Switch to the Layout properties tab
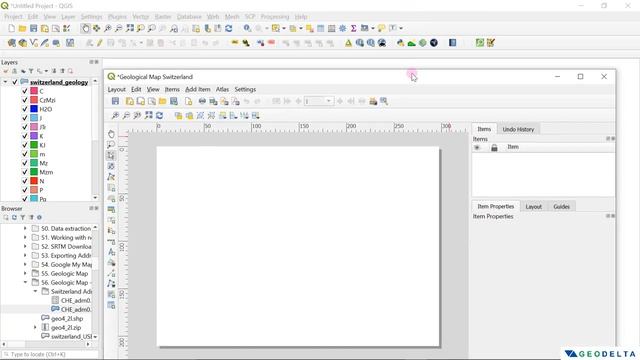This screenshot has height=360, width=640. 533,207
